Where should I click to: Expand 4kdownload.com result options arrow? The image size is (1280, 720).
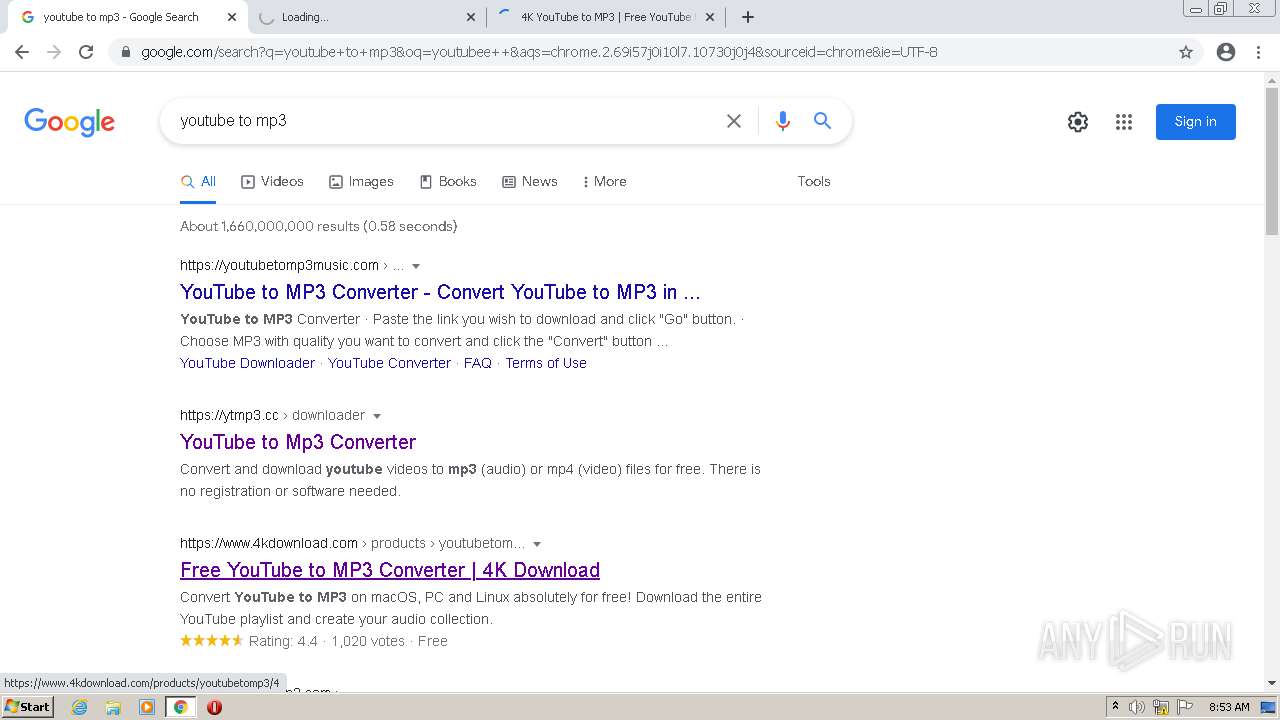[537, 544]
